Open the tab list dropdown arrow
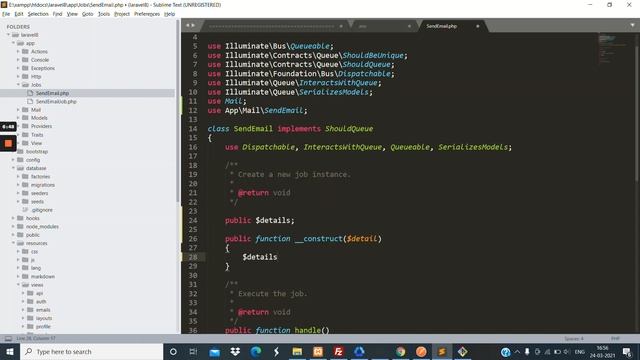This screenshot has height=360, width=640. click(x=632, y=25)
